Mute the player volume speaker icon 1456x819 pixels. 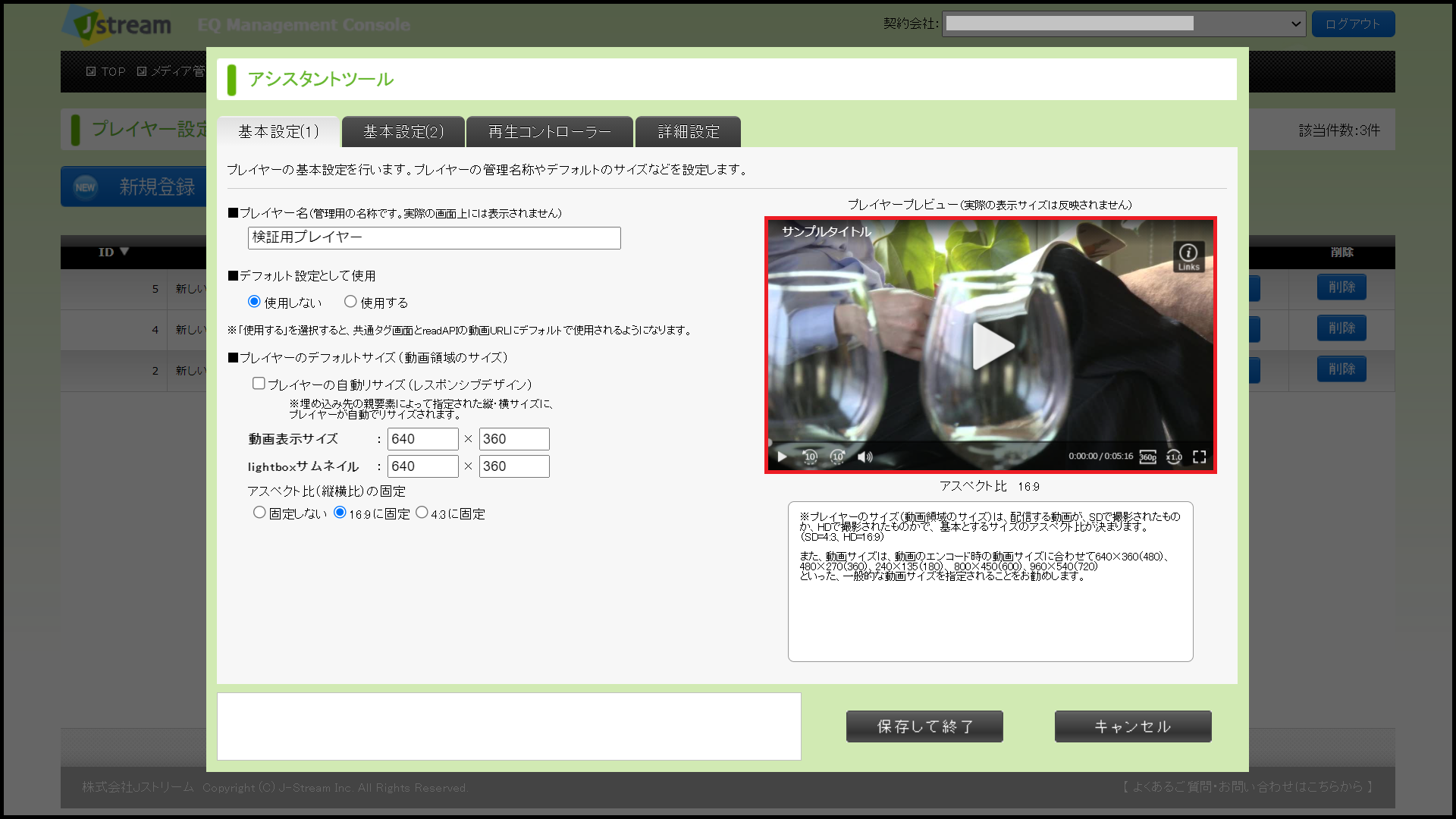(864, 457)
